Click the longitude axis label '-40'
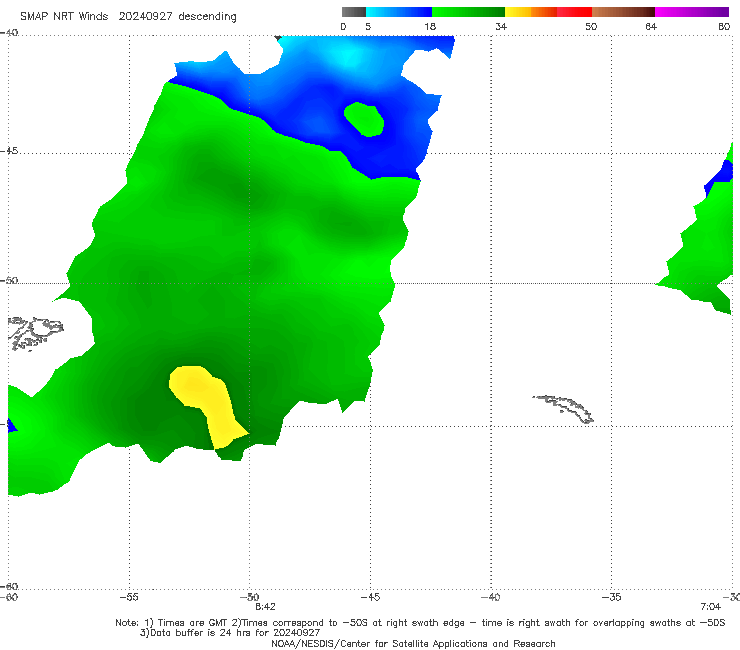Image resolution: width=740 pixels, height=650 pixels. [491, 597]
